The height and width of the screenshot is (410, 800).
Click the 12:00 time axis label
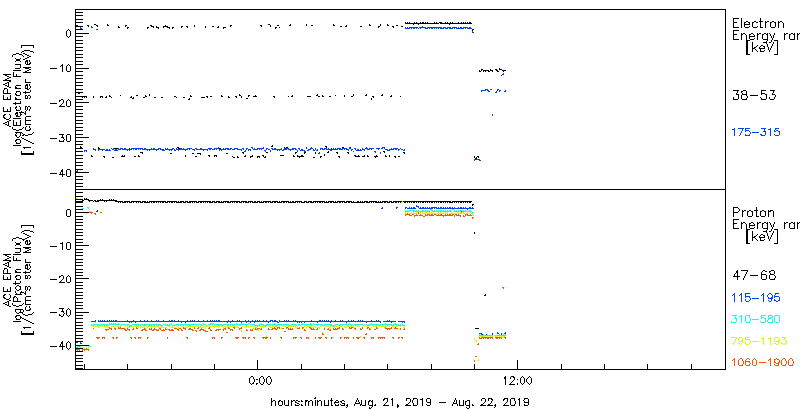[517, 382]
